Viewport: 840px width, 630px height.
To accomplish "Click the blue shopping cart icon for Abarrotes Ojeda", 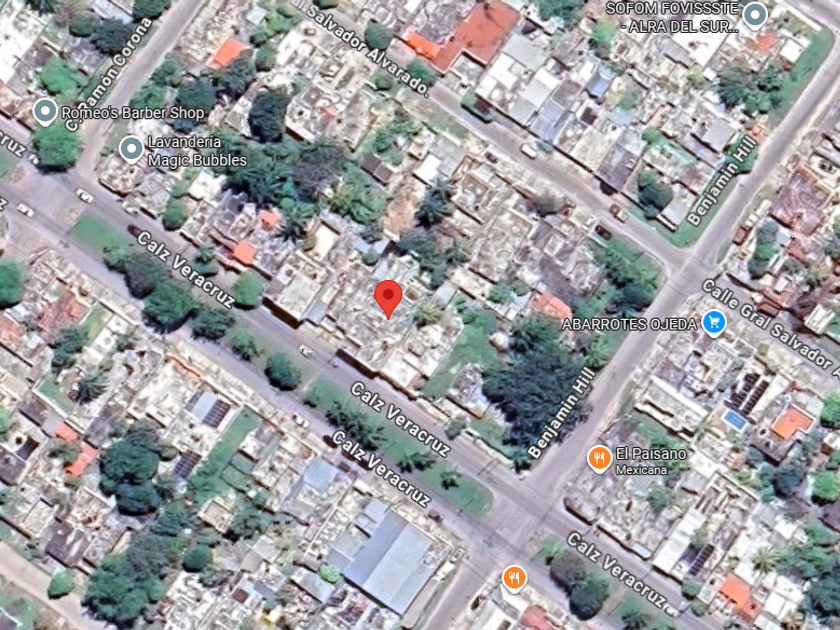I will coord(714,323).
